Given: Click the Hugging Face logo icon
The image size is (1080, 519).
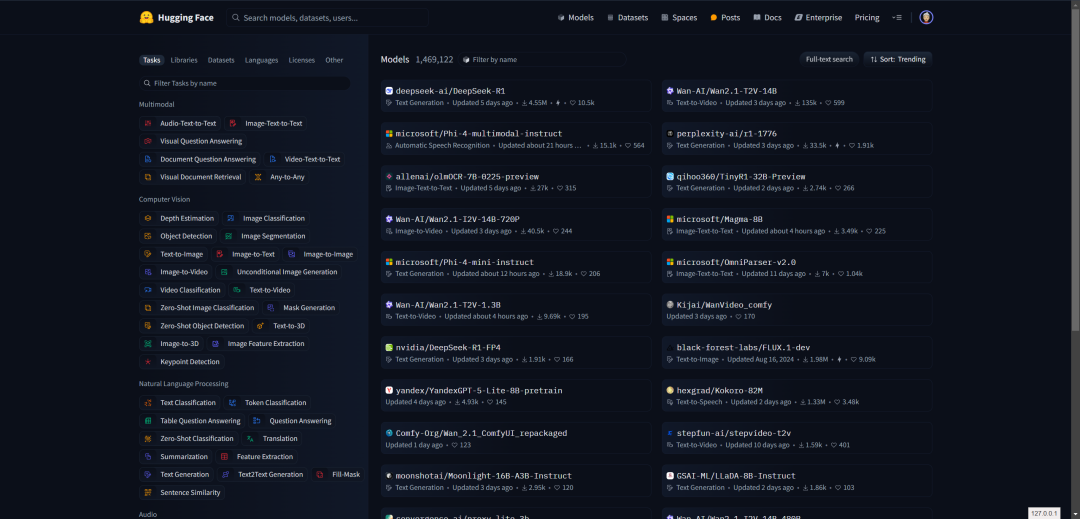Looking at the screenshot, I should coord(146,18).
